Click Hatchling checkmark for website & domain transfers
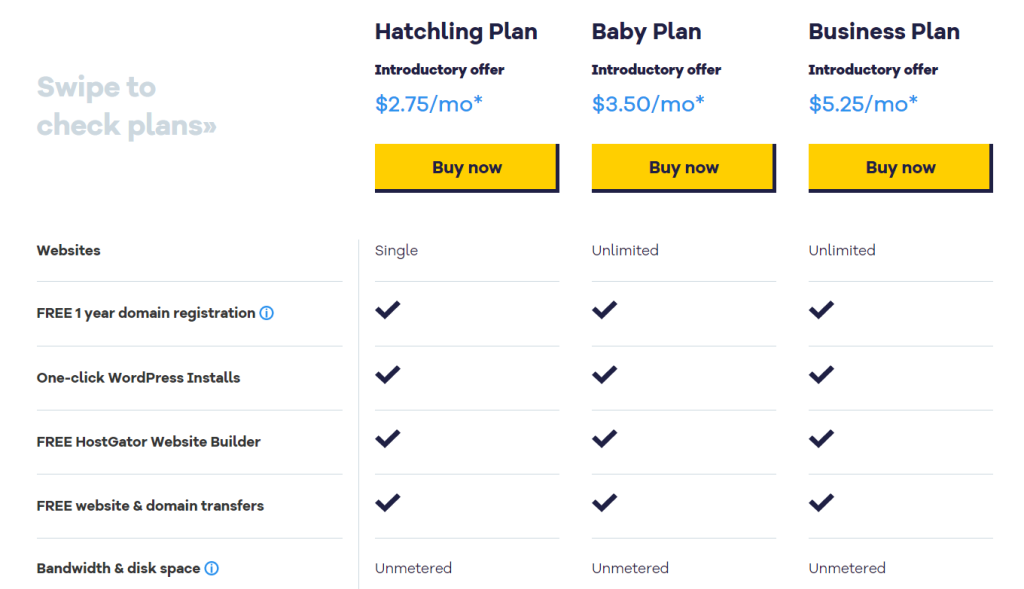 (x=387, y=502)
